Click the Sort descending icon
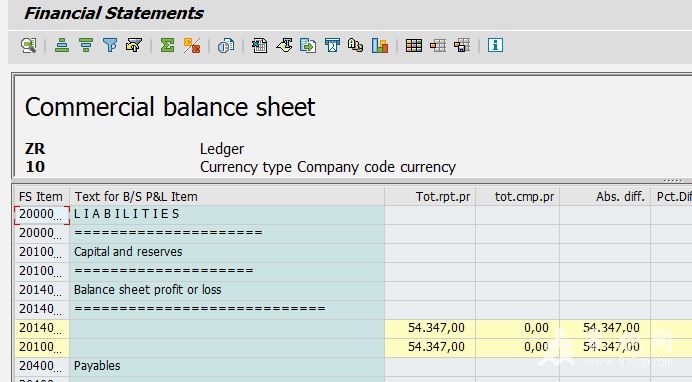The image size is (692, 382). pos(86,45)
